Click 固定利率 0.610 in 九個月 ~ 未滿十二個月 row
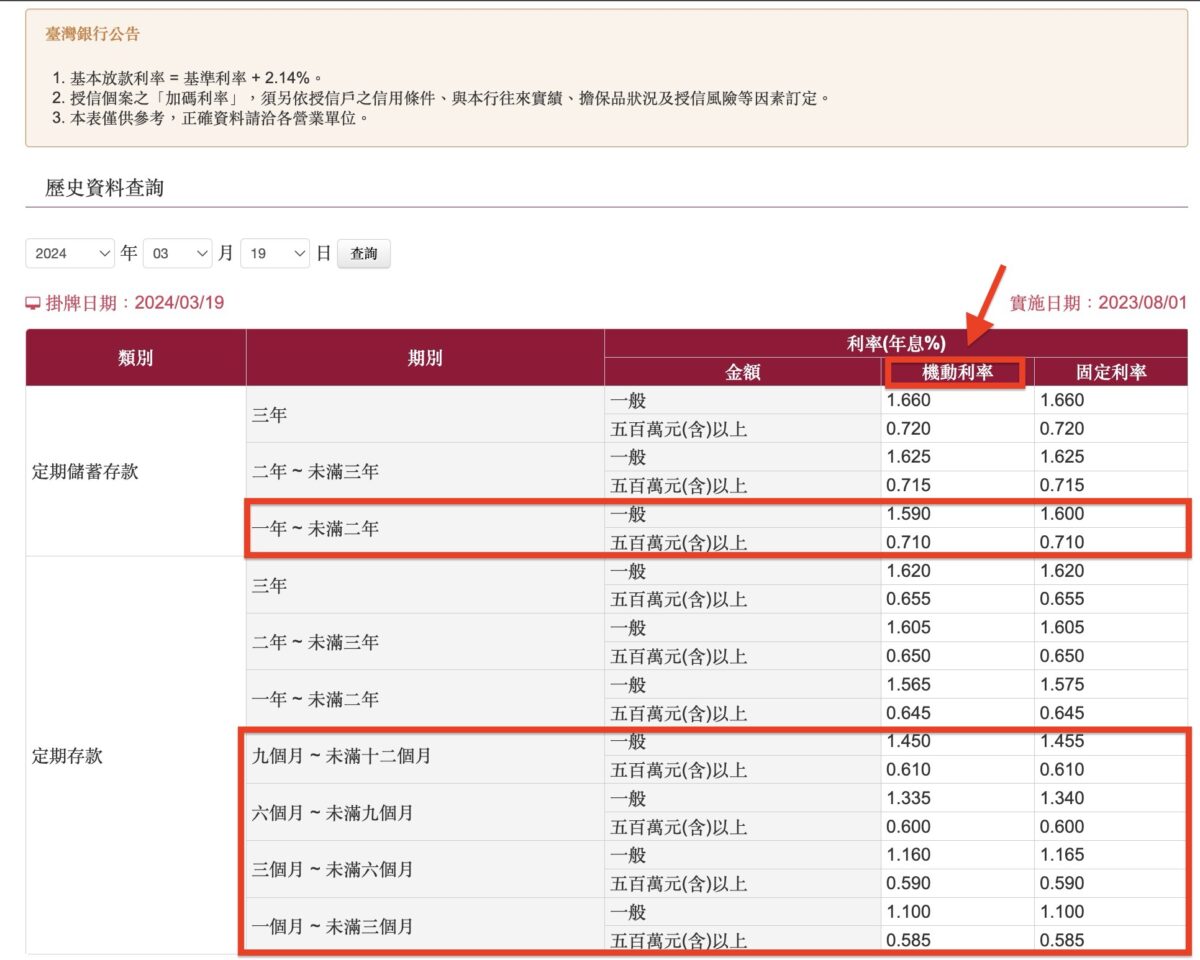 pos(1062,770)
